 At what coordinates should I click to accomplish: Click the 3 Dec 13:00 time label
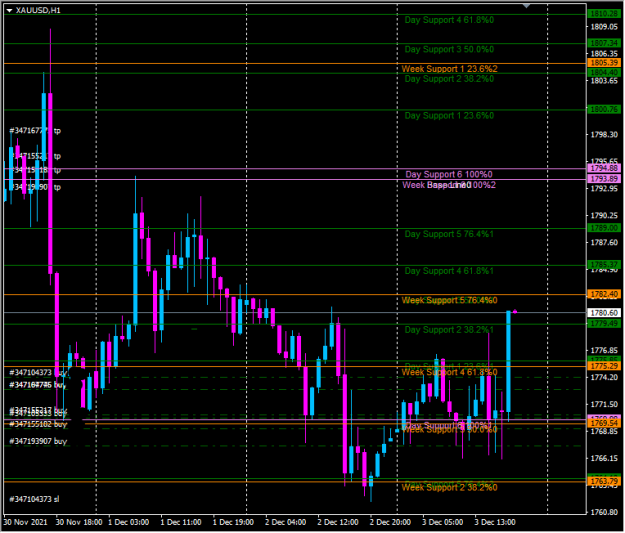[495, 522]
